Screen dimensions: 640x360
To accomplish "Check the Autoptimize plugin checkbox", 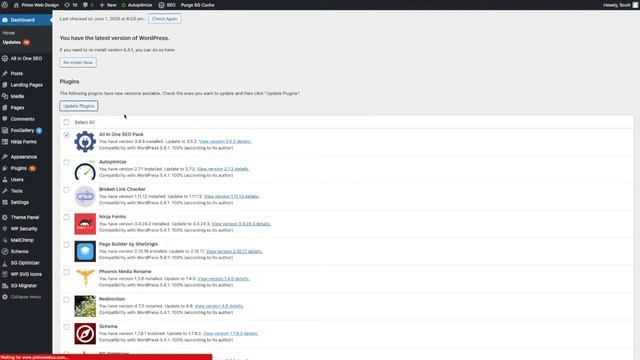I will pyautogui.click(x=66, y=162).
